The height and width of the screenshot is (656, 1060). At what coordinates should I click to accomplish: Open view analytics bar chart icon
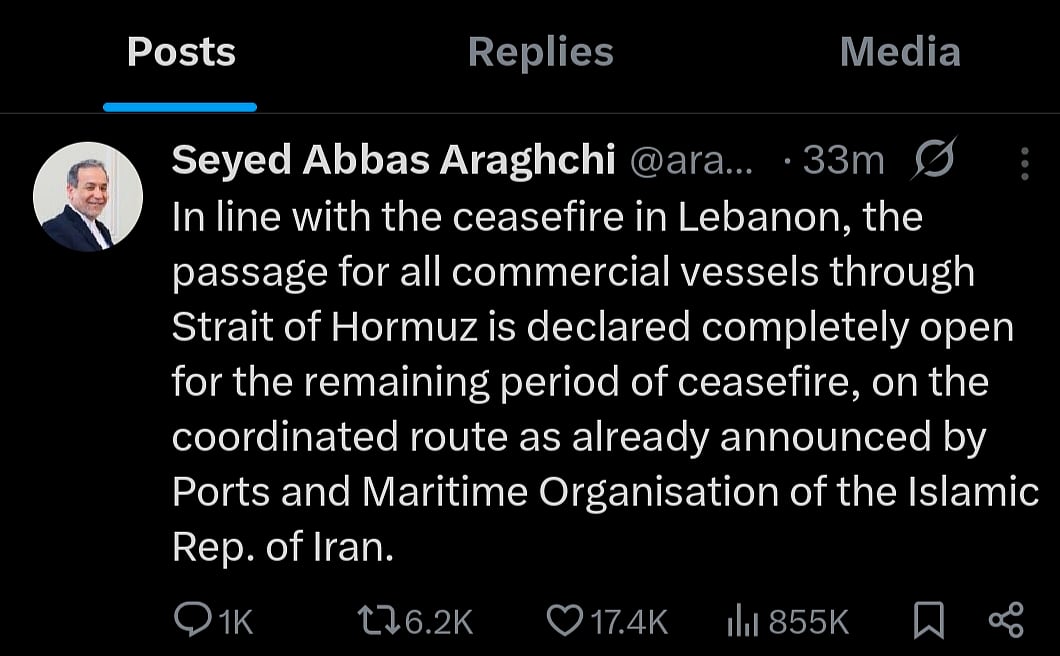click(742, 622)
